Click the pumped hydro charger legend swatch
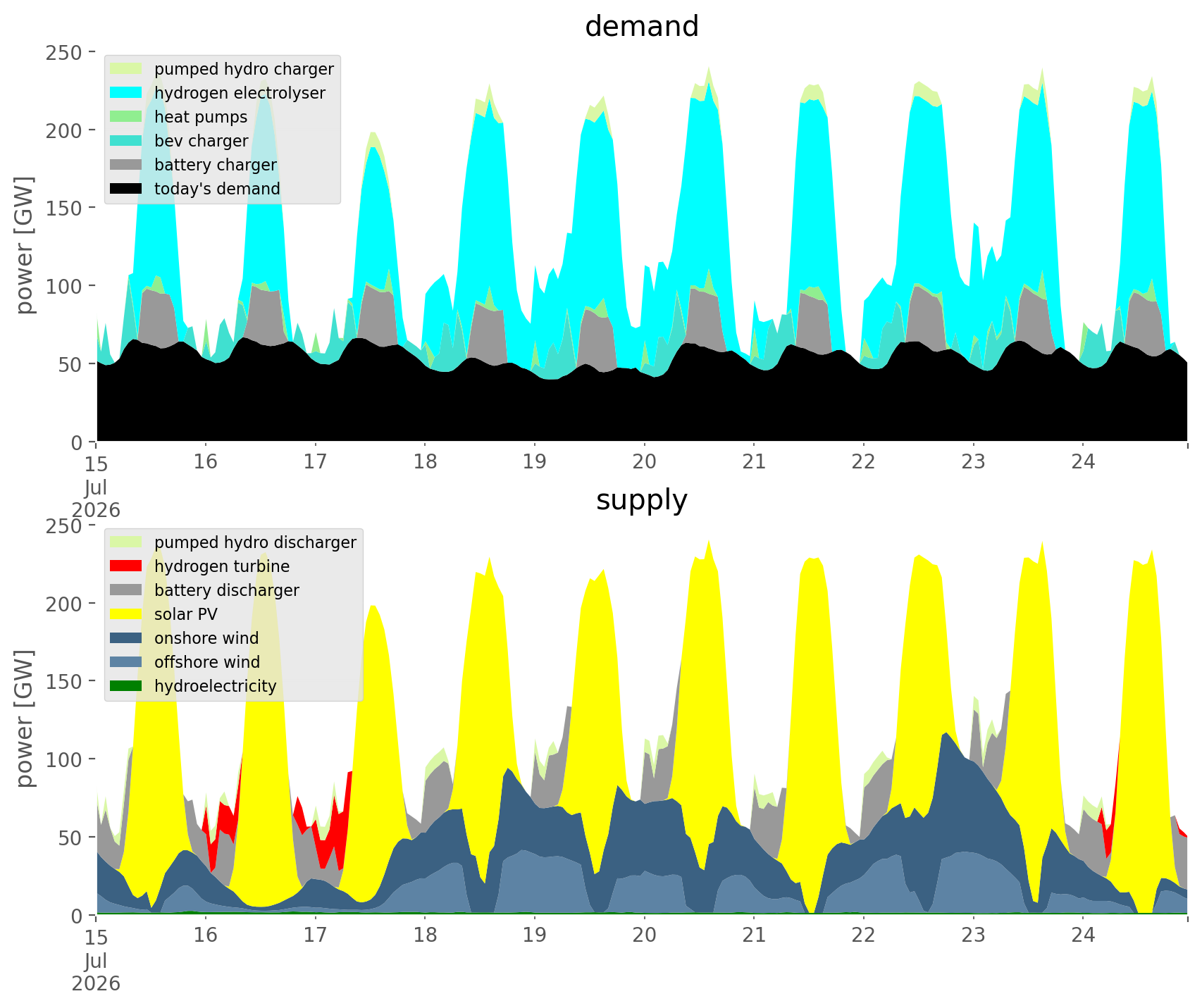1202x1008 pixels. [x=126, y=69]
